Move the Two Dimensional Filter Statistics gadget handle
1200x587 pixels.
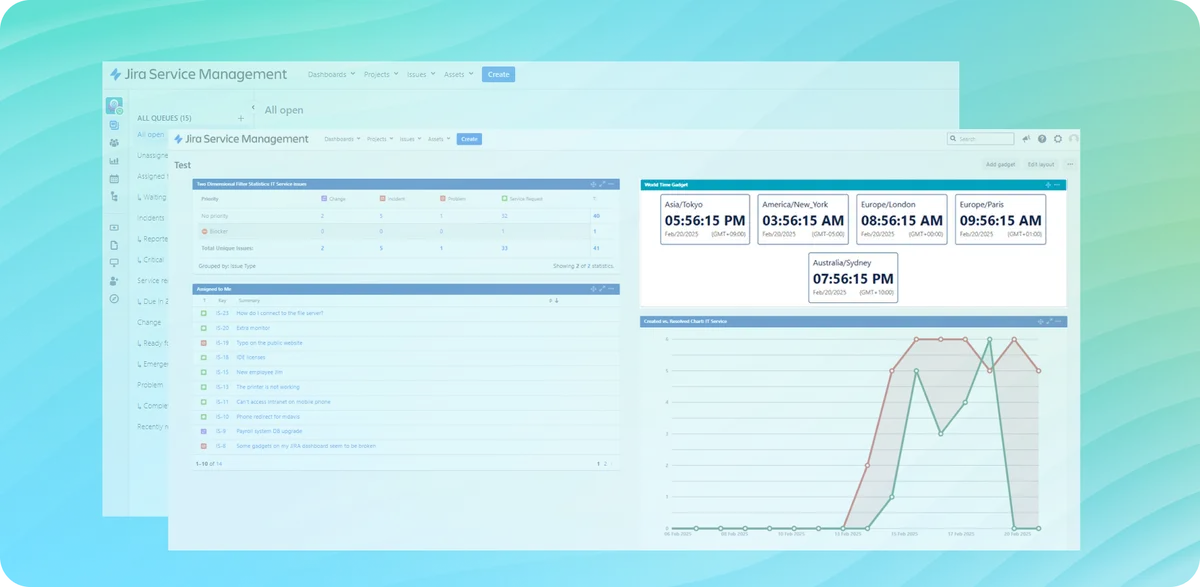coord(592,184)
